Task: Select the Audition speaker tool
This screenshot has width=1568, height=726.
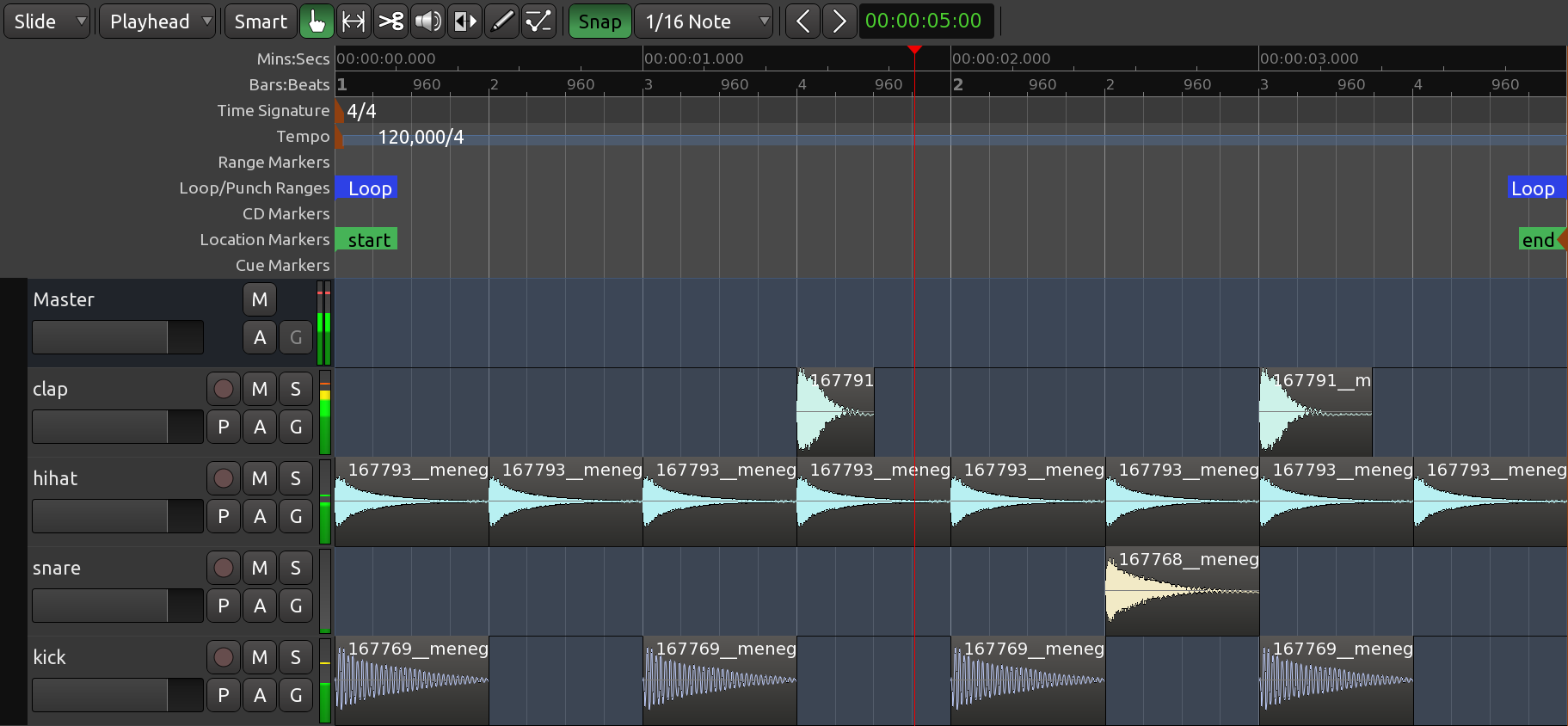Action: click(427, 22)
